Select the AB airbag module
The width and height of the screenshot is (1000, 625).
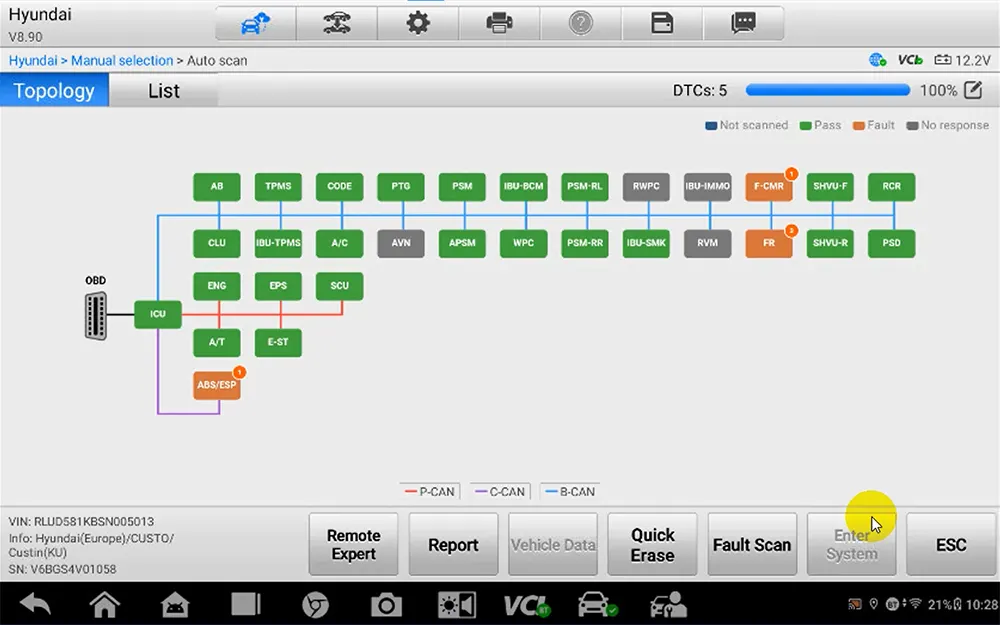pyautogui.click(x=217, y=187)
